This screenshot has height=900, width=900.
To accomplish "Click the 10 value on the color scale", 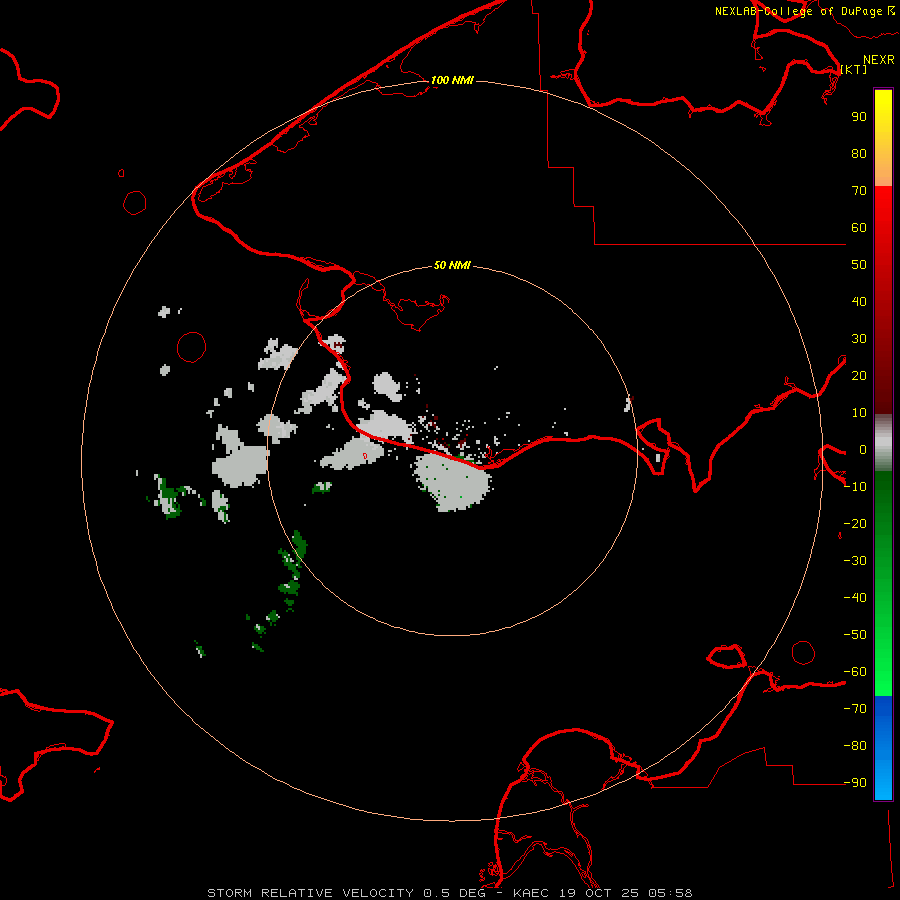I will tap(859, 413).
